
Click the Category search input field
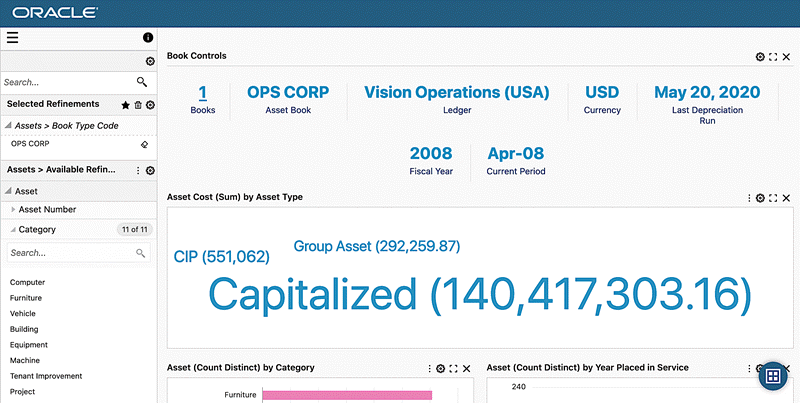pos(70,254)
